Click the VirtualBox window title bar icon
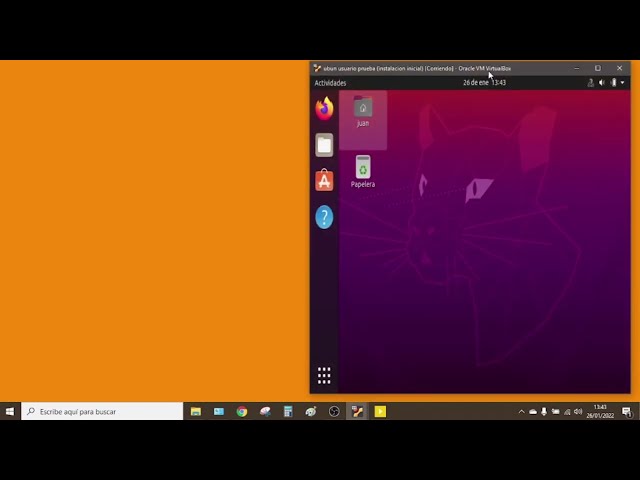The width and height of the screenshot is (640, 480). coord(317,68)
